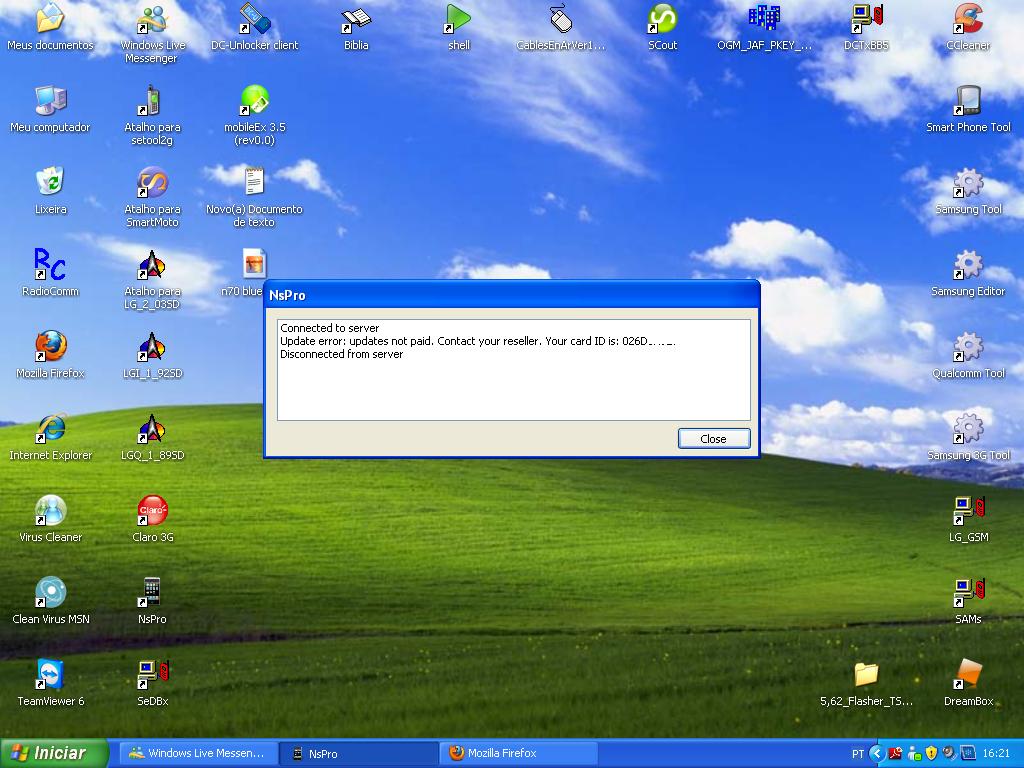Select the Novo(a) Documento de texto file

tap(254, 182)
